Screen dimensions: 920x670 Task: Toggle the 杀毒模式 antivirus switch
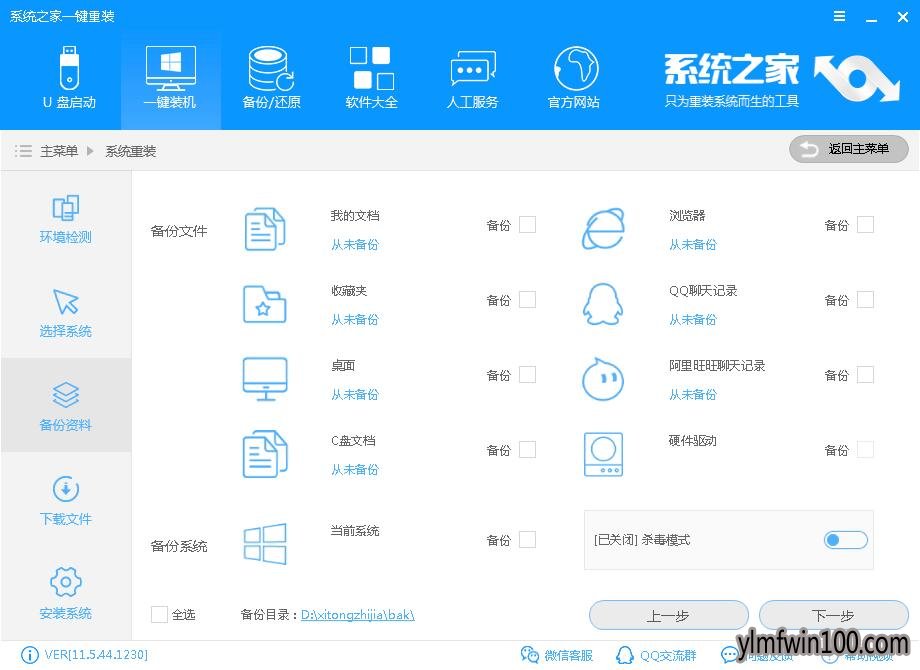pos(845,540)
